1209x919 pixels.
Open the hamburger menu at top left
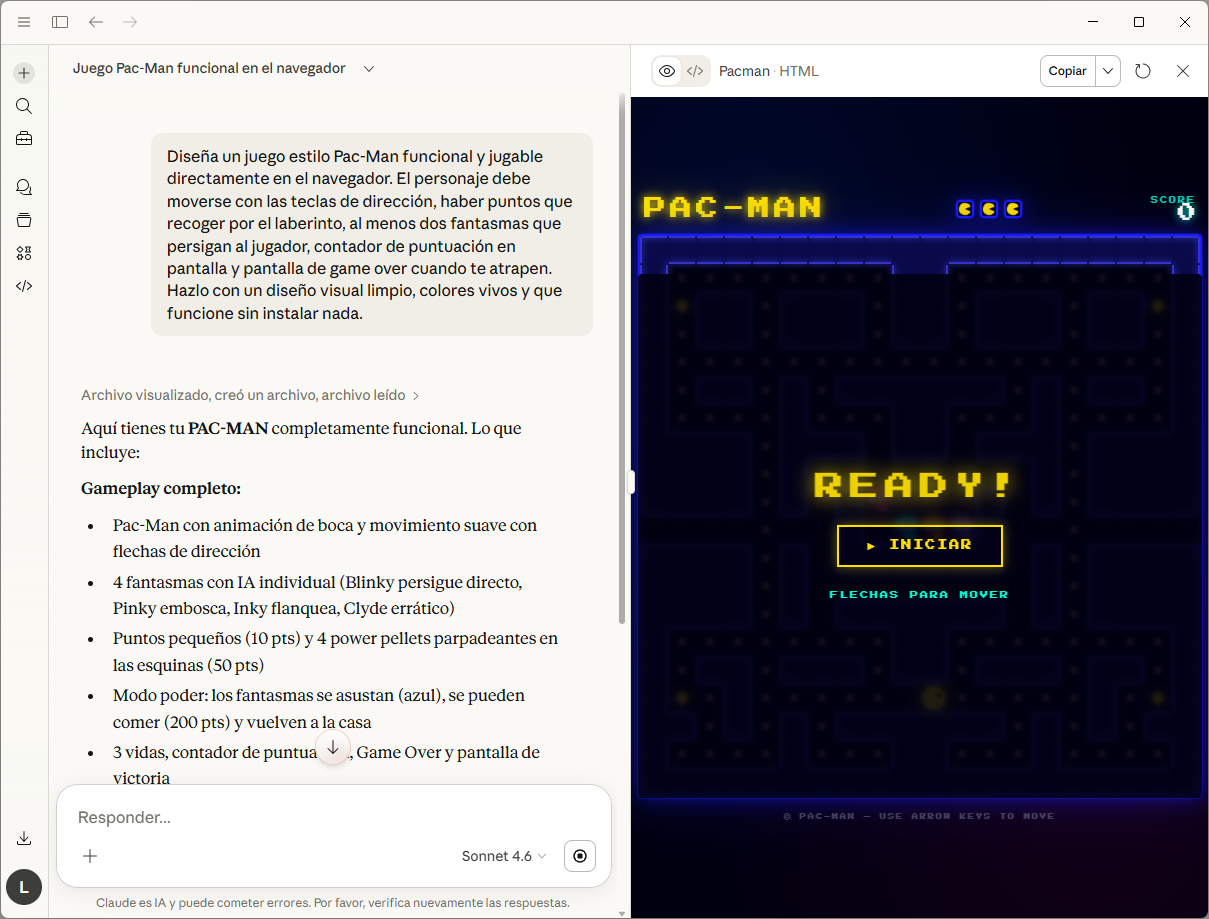[x=23, y=21]
